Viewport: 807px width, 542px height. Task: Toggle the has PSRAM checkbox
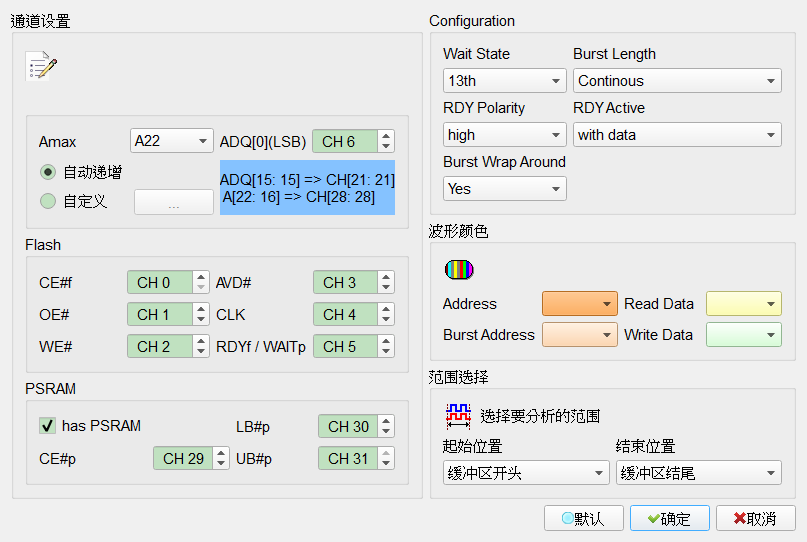click(x=47, y=426)
